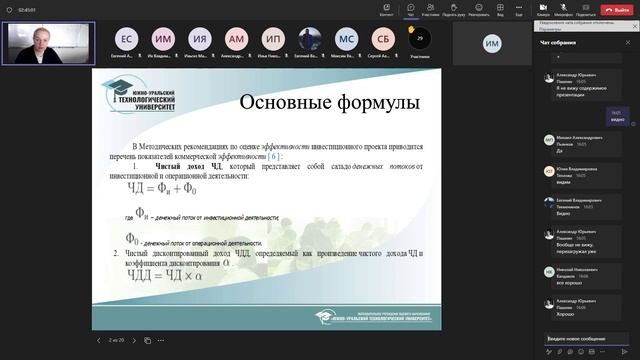The image size is (640, 360).
Task: Click chat message 'все хорошо'
Action: coord(569,283)
